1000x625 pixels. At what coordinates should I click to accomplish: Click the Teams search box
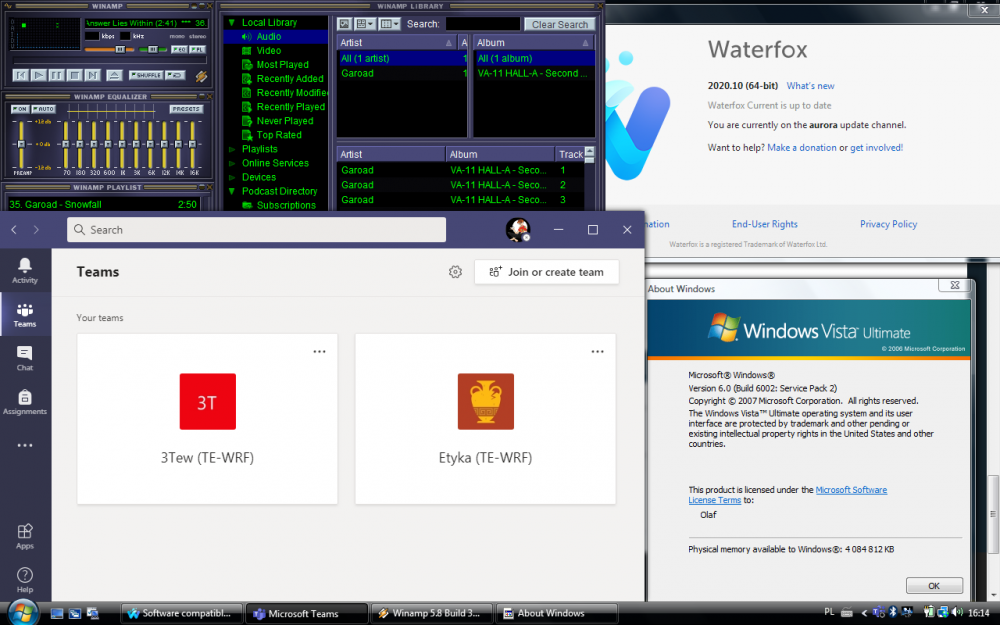[257, 230]
